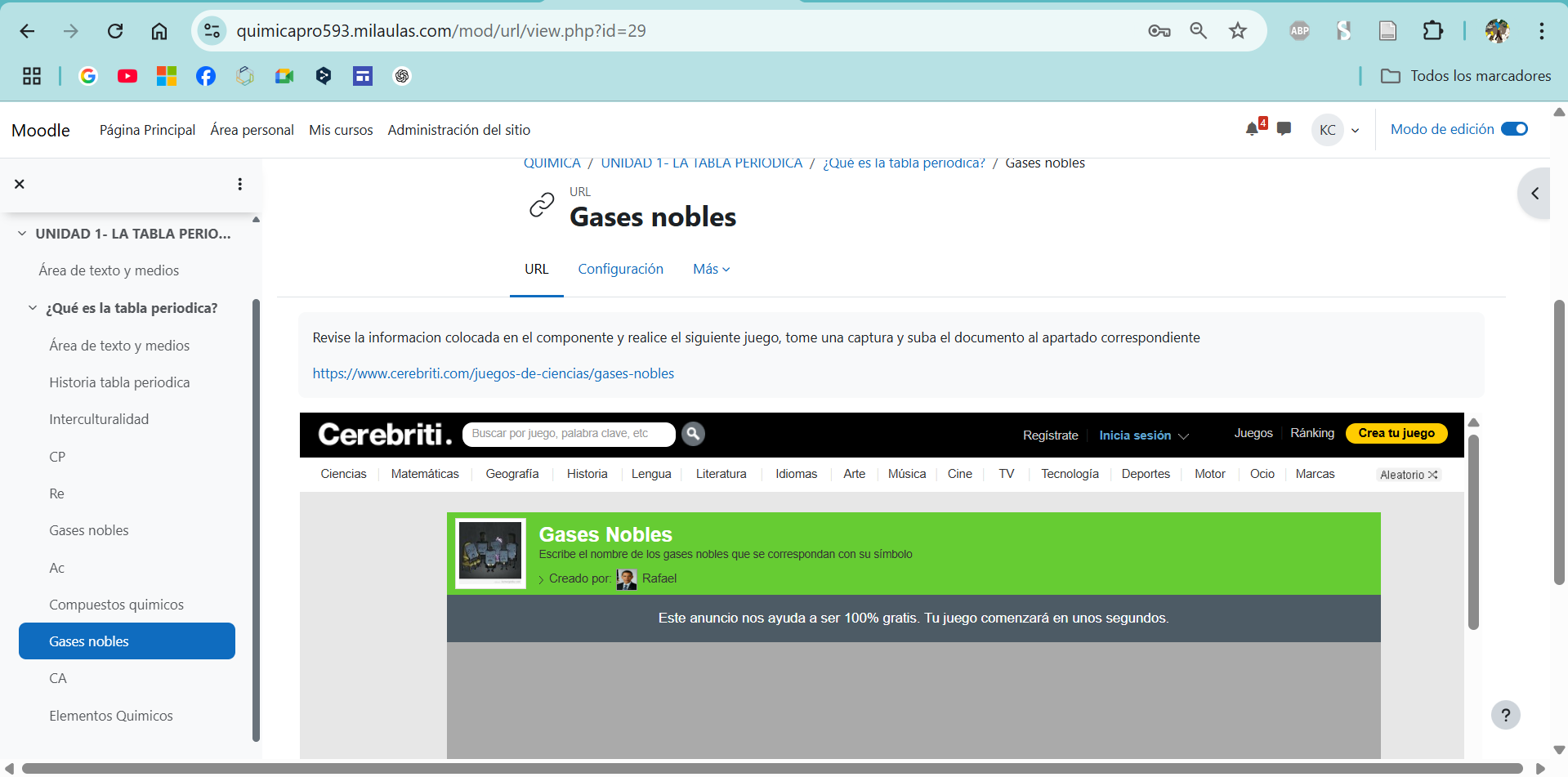Open Ciencias category on Cerebriti
This screenshot has width=1568, height=777.
pyautogui.click(x=343, y=474)
